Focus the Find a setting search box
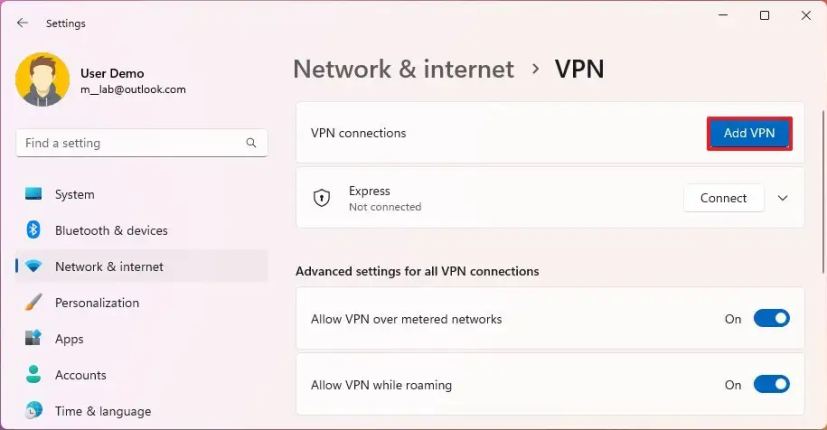The height and width of the screenshot is (430, 827). 130,143
